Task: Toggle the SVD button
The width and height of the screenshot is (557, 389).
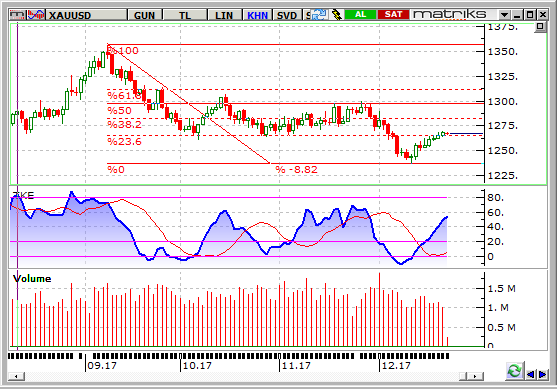Action: pyautogui.click(x=287, y=15)
